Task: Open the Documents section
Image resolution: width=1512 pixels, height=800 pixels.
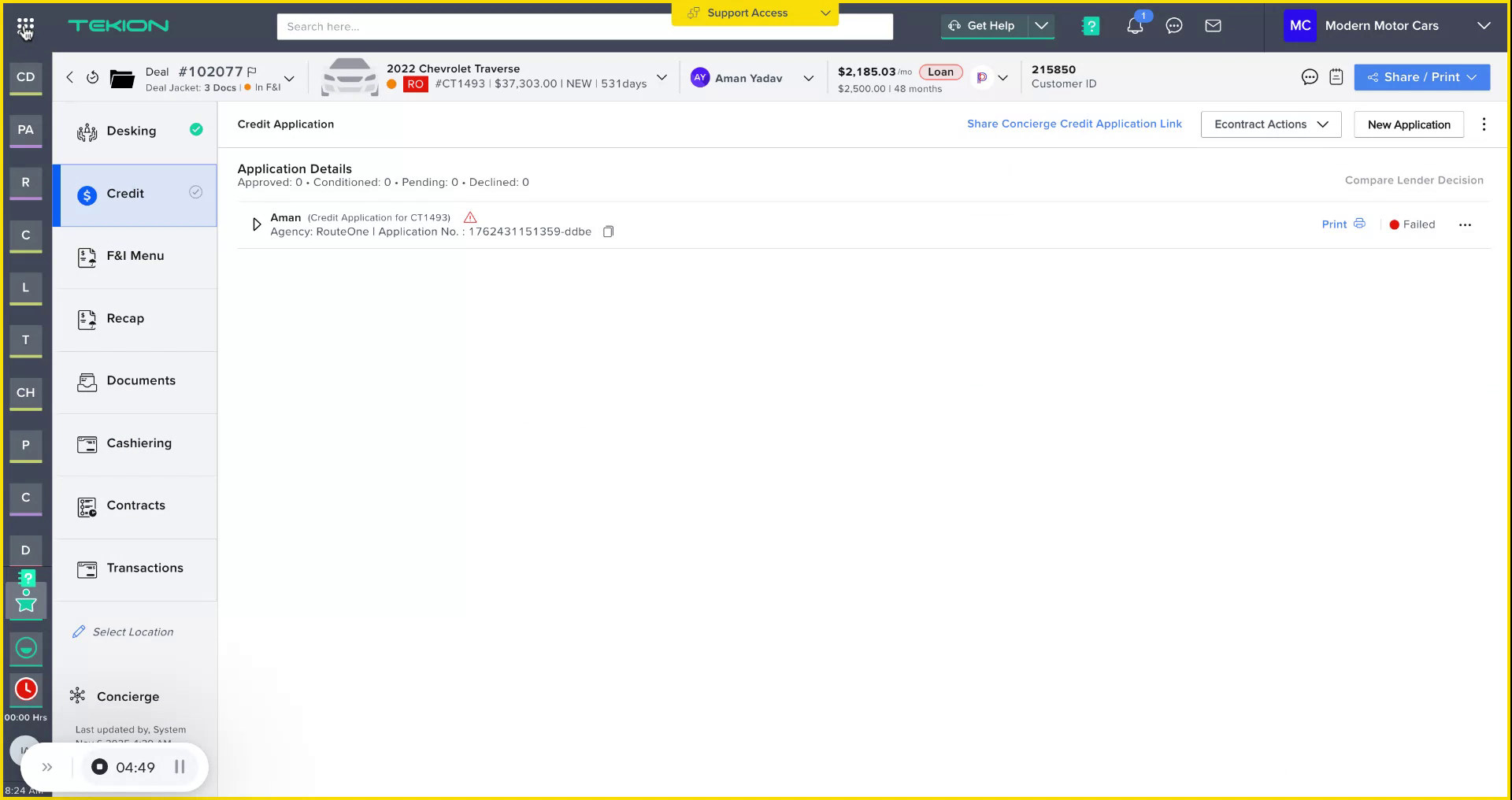Action: pyautogui.click(x=141, y=380)
